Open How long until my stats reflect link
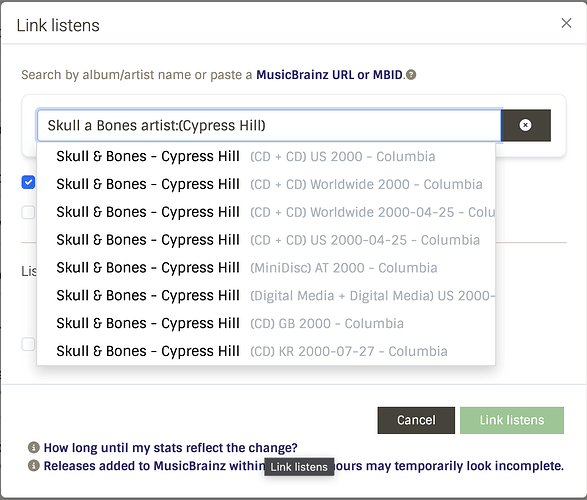Viewport: 587px width, 500px height. 171,448
